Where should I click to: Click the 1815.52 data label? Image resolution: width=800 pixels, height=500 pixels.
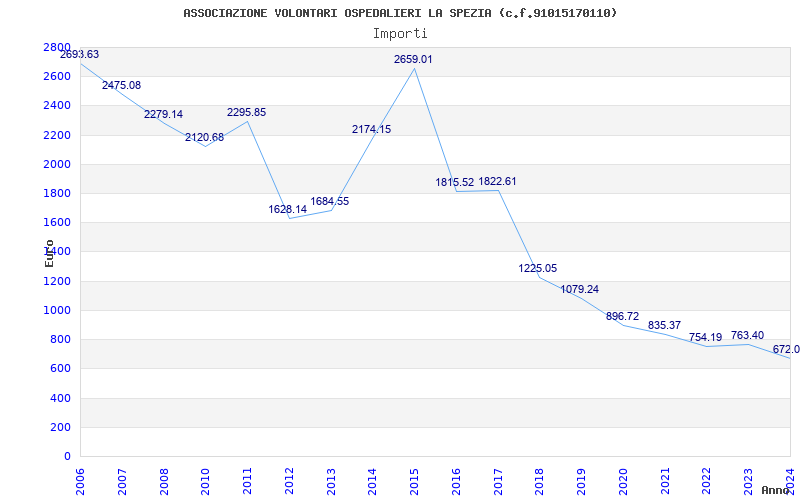pos(455,183)
